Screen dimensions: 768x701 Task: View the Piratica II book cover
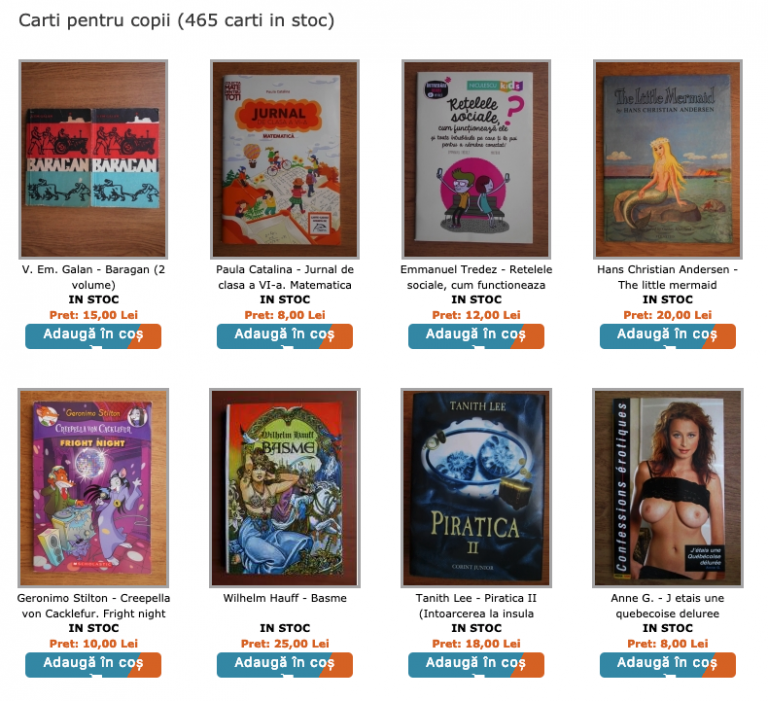[x=476, y=488]
